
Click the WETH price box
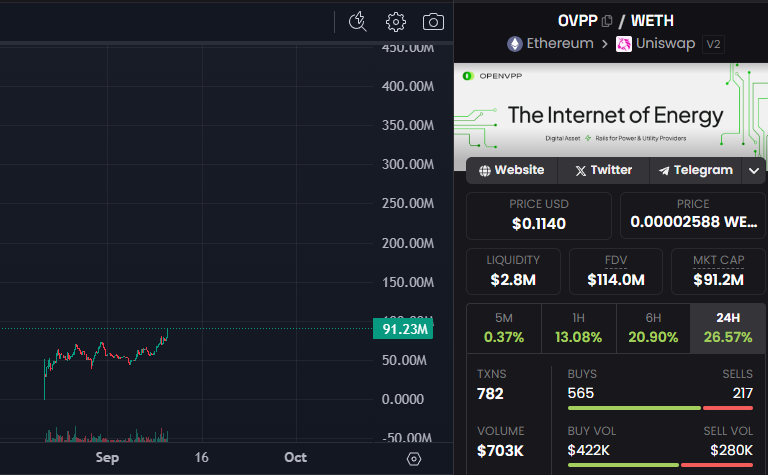coord(693,215)
